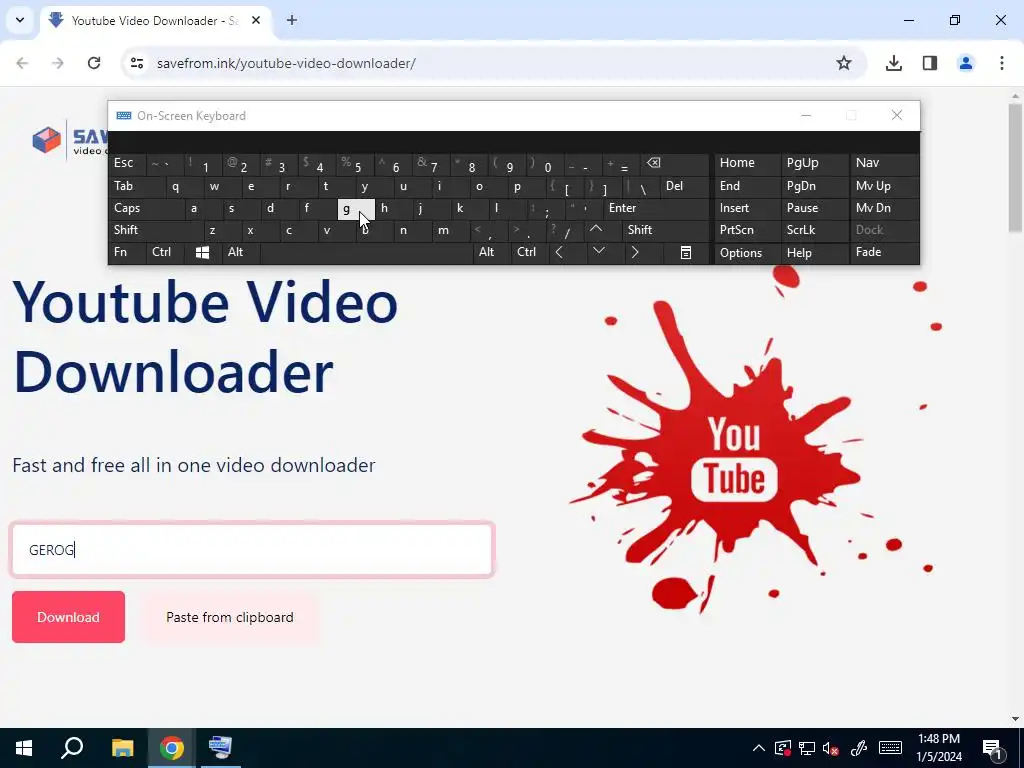Open the Chrome profile avatar
The width and height of the screenshot is (1024, 768).
pyautogui.click(x=966, y=63)
